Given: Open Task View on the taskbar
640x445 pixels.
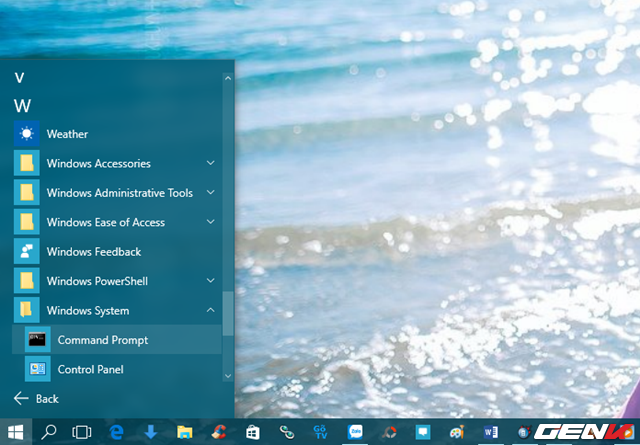Looking at the screenshot, I should pyautogui.click(x=82, y=432).
